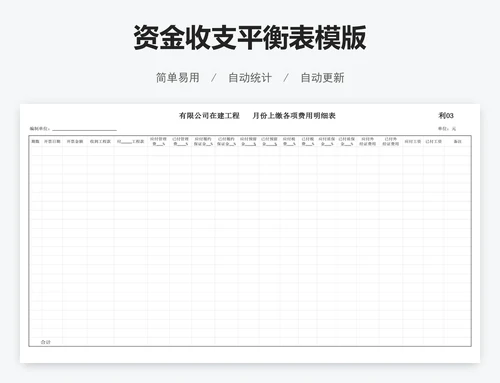Click the sheet heading 月份上缴各项费用明细表
This screenshot has height=383, width=500.
click(294, 116)
